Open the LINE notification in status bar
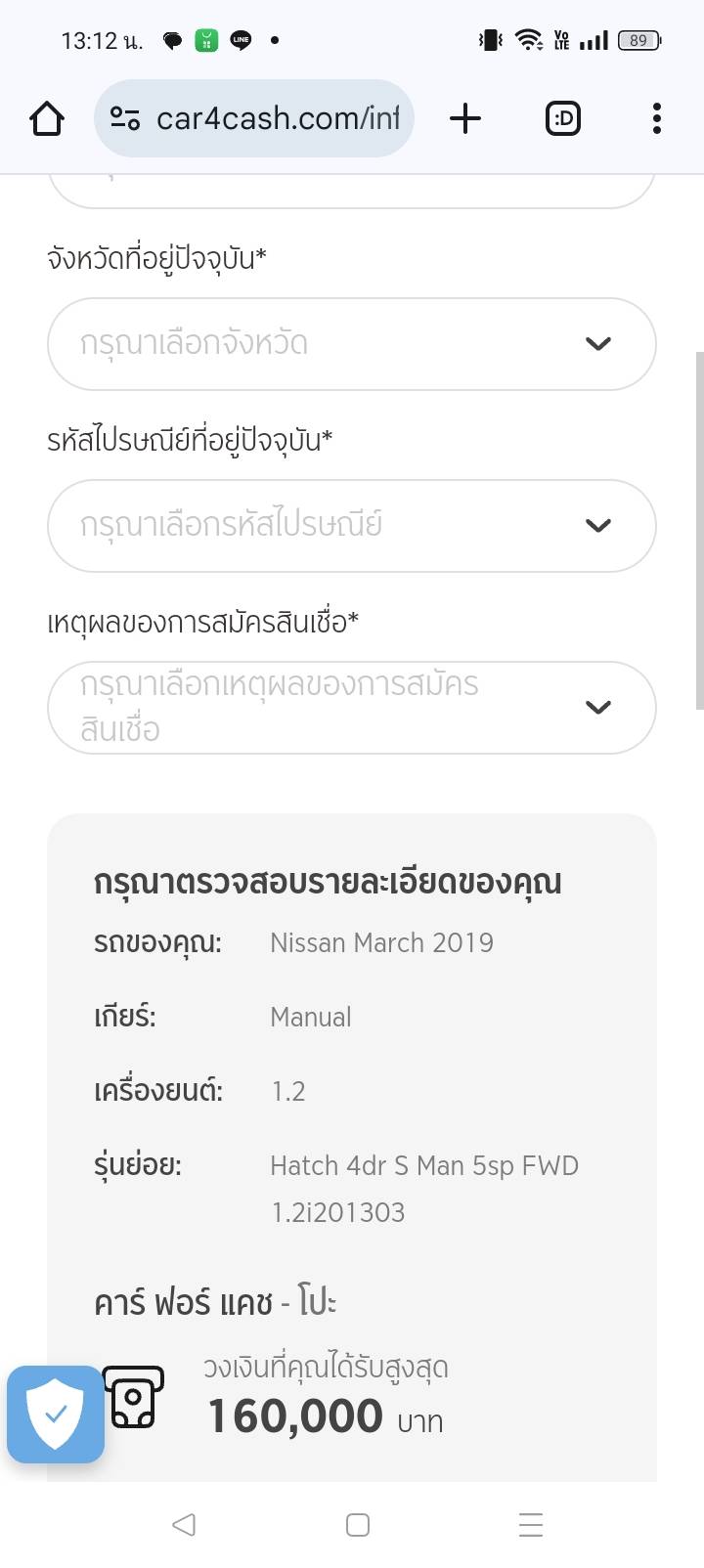Viewport: 704px width, 1568px height. point(241,40)
